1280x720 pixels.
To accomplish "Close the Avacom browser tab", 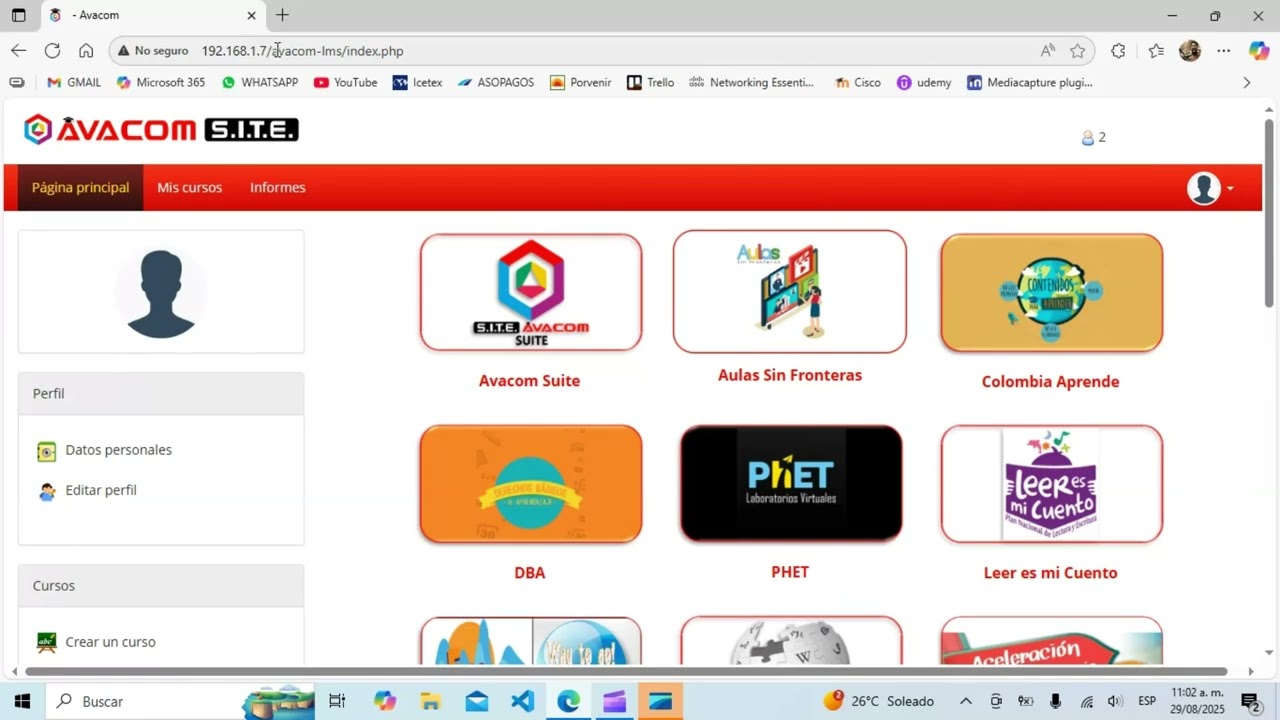I will (x=252, y=15).
